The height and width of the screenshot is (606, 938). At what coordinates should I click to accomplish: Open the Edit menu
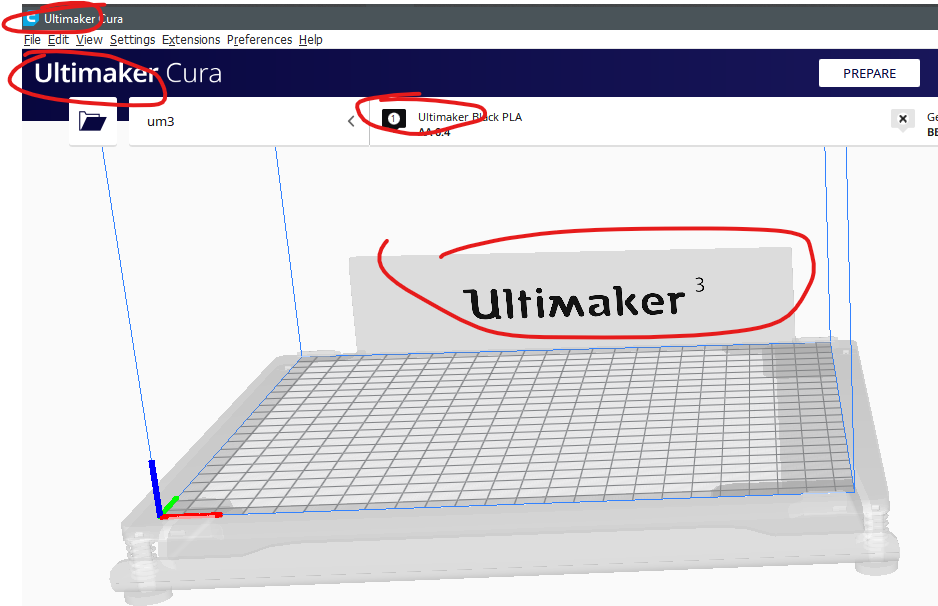tap(58, 39)
